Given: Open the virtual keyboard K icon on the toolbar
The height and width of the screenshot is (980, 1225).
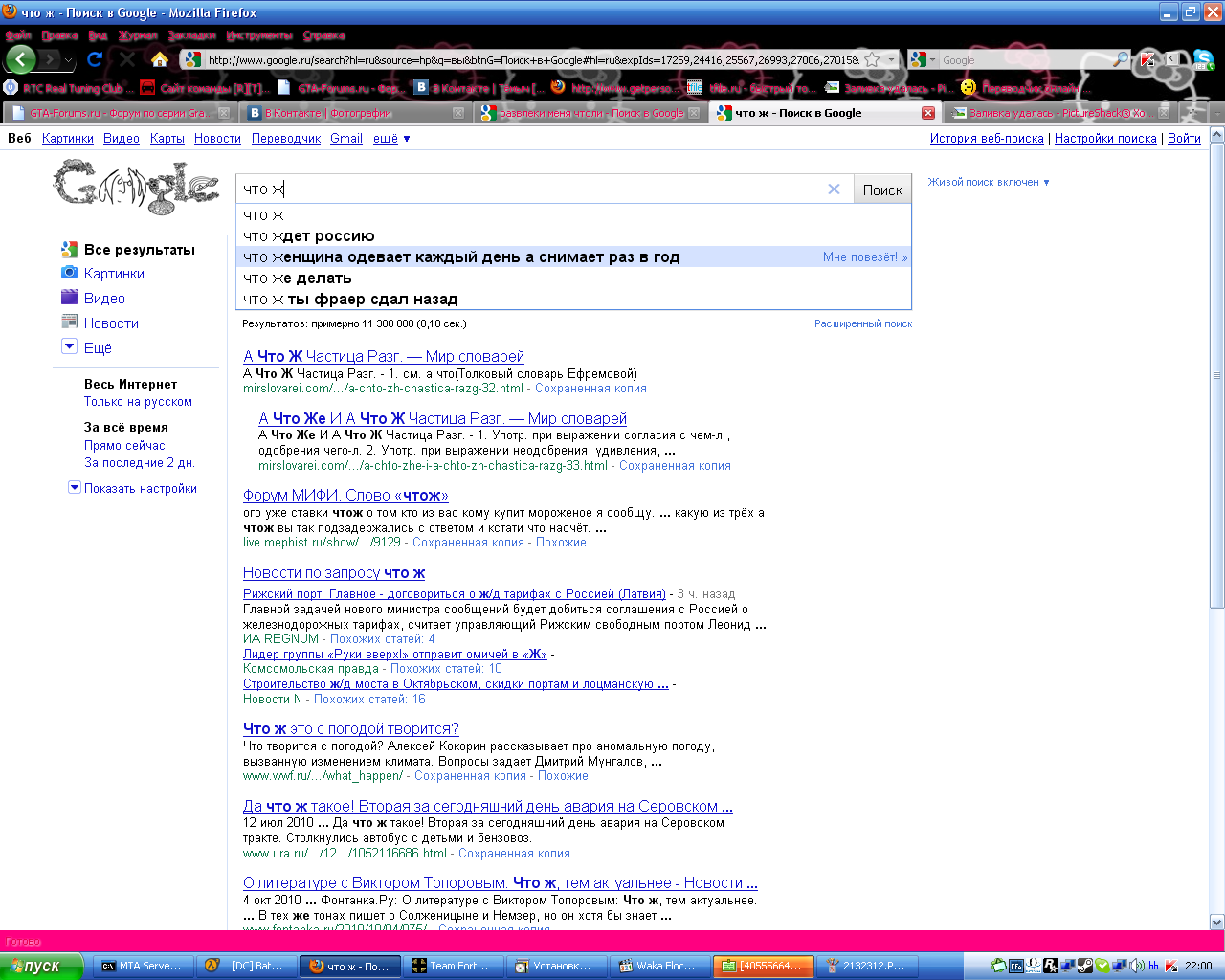Looking at the screenshot, I should coord(1170,59).
